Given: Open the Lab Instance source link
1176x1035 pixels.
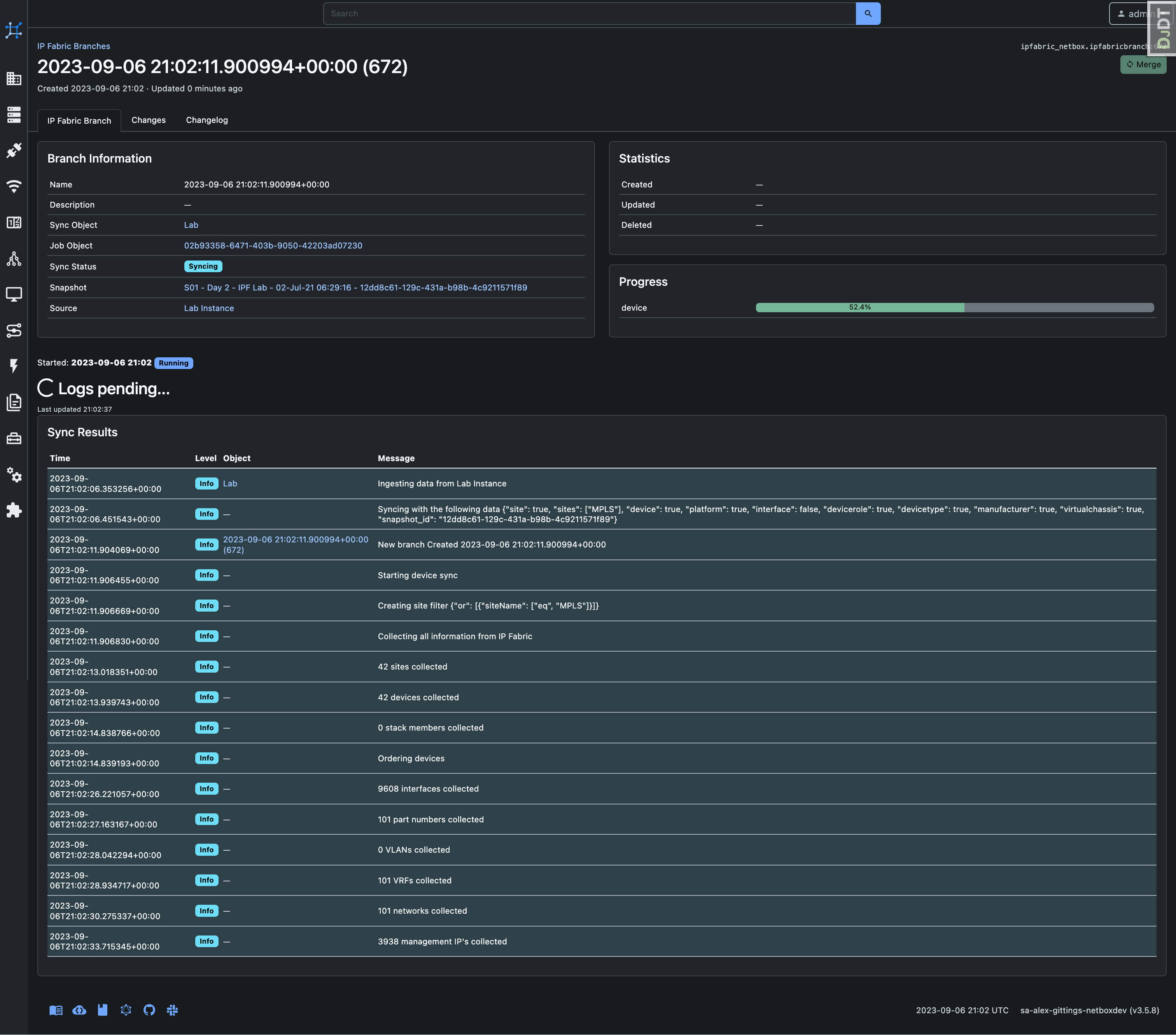Looking at the screenshot, I should pyautogui.click(x=209, y=308).
